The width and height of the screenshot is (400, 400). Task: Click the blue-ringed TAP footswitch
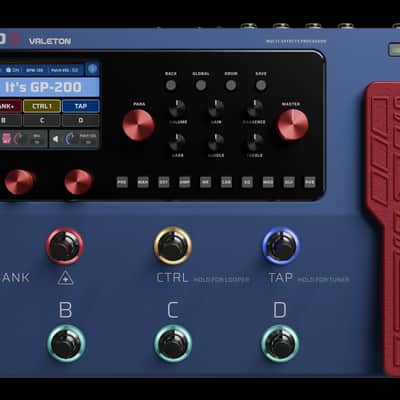tap(281, 246)
